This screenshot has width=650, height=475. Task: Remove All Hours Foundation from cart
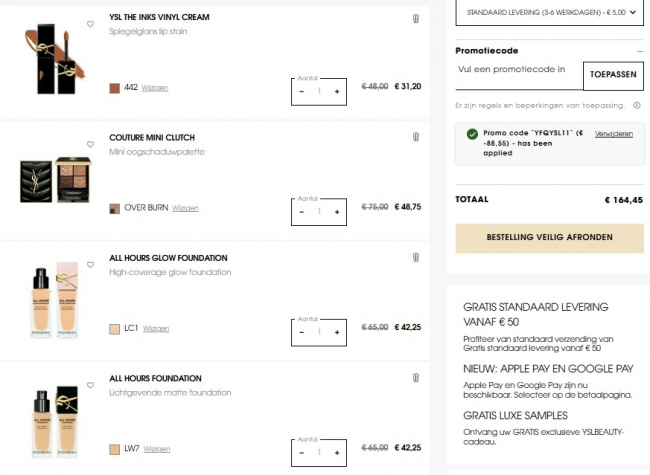click(416, 377)
